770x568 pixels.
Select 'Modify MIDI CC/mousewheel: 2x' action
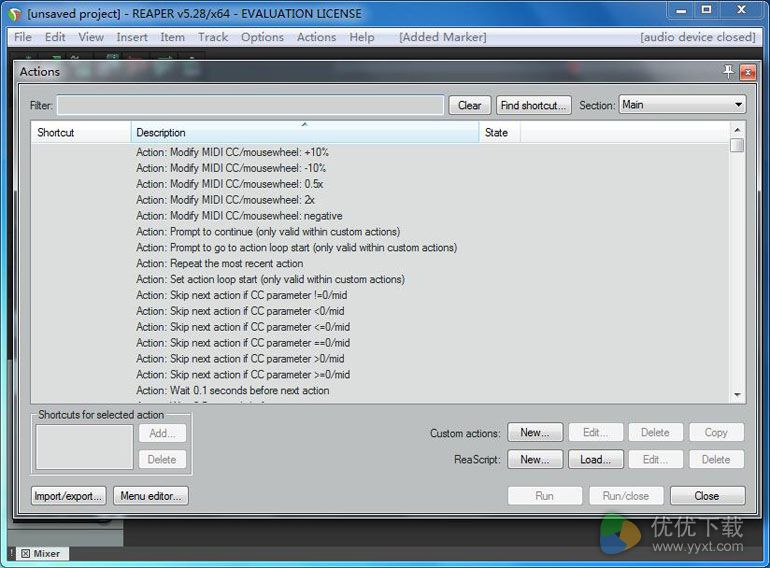coord(225,200)
